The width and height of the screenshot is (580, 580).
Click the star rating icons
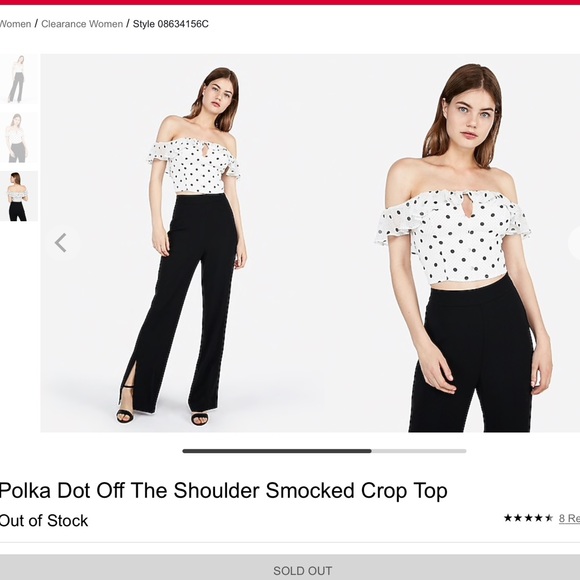(528, 518)
